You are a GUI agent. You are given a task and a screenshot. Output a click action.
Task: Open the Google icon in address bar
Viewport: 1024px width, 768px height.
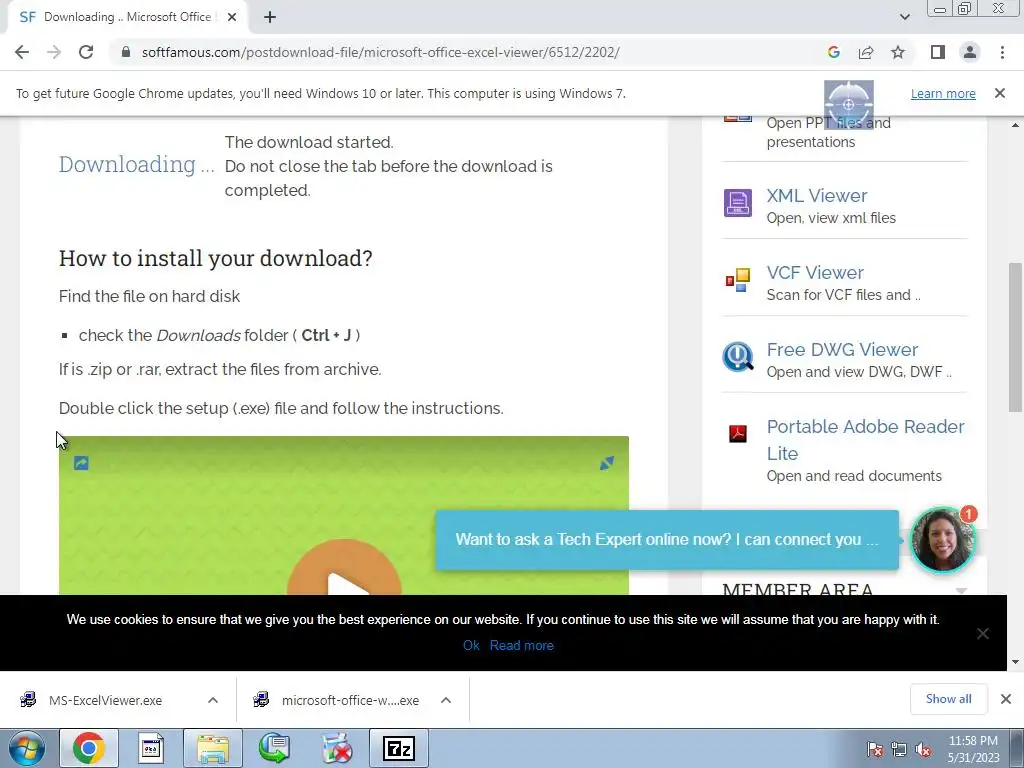point(833,52)
